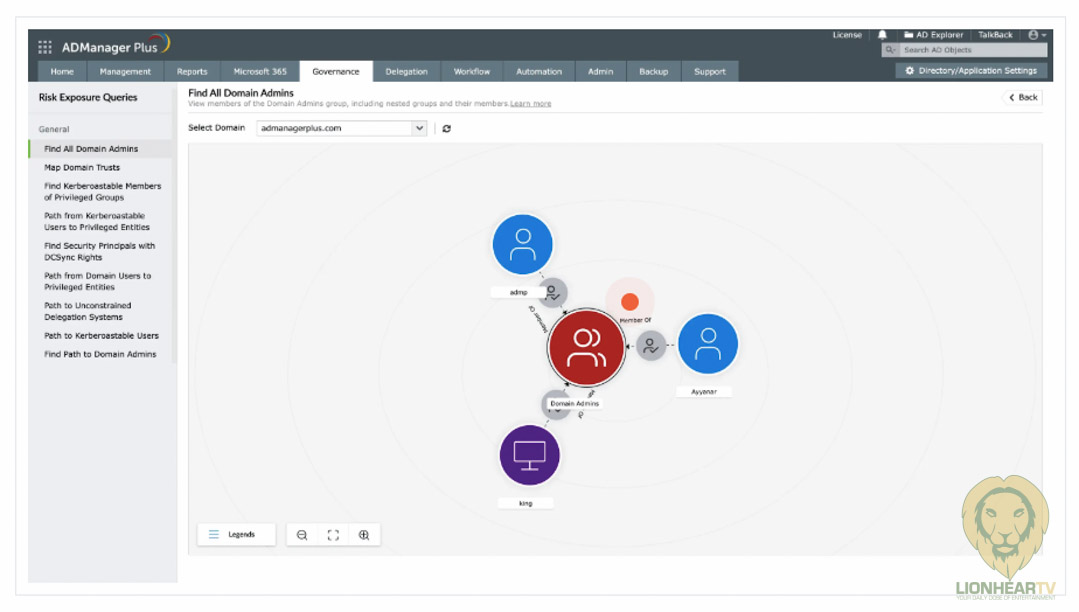Open the AD search type dropdown
The height and width of the screenshot is (612, 1079).
[890, 50]
